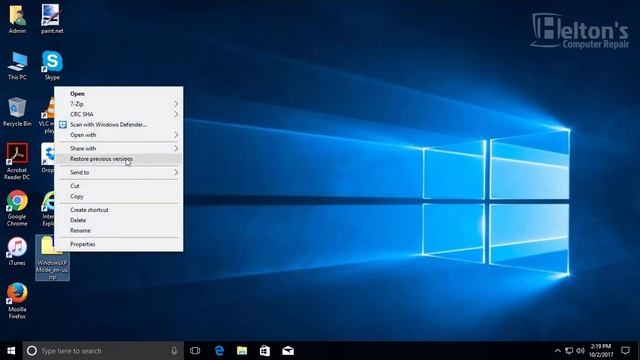
Task: Open Properties from the context menu
Action: (x=119, y=244)
